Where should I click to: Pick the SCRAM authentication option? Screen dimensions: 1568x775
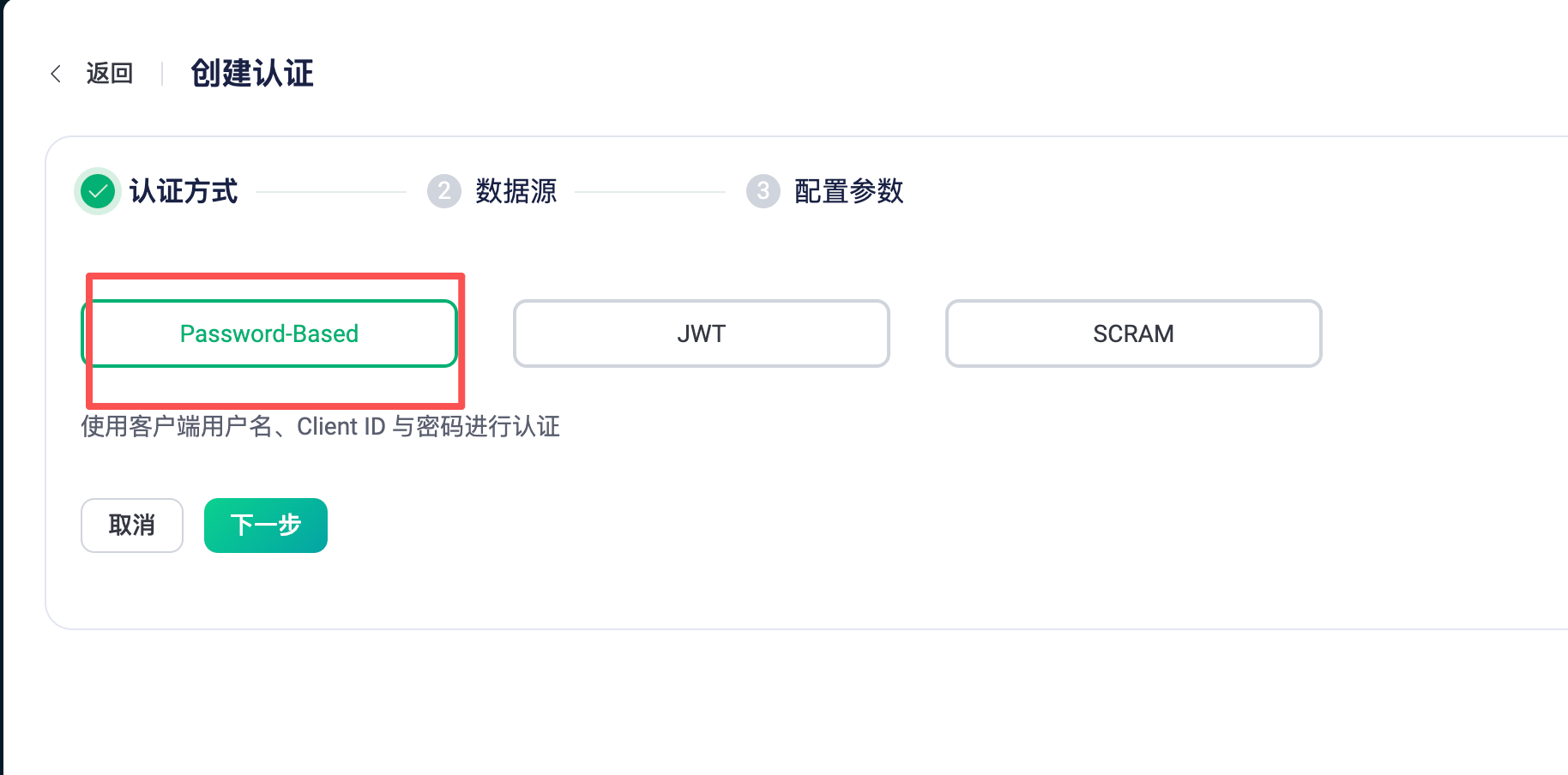1133,333
